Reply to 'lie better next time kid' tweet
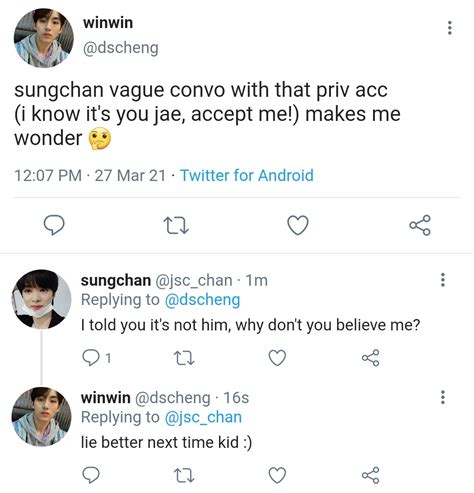The height and width of the screenshot is (493, 474). click(91, 475)
